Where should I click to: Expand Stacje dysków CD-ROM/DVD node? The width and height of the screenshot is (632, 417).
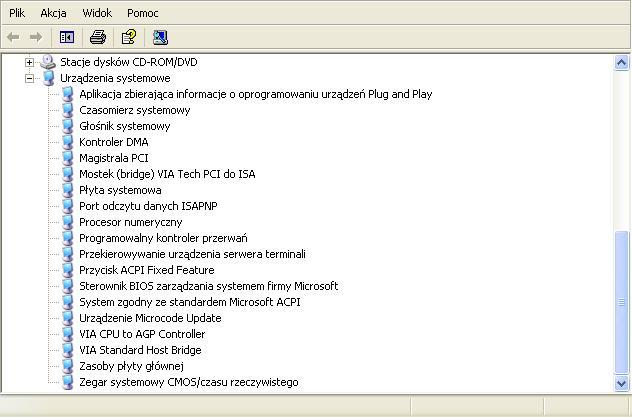[x=29, y=62]
